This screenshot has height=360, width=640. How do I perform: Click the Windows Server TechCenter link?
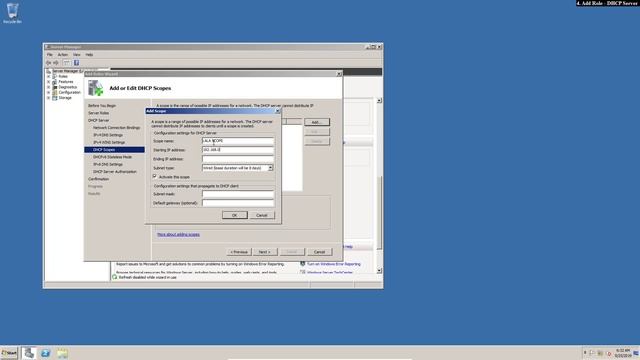(x=330, y=272)
